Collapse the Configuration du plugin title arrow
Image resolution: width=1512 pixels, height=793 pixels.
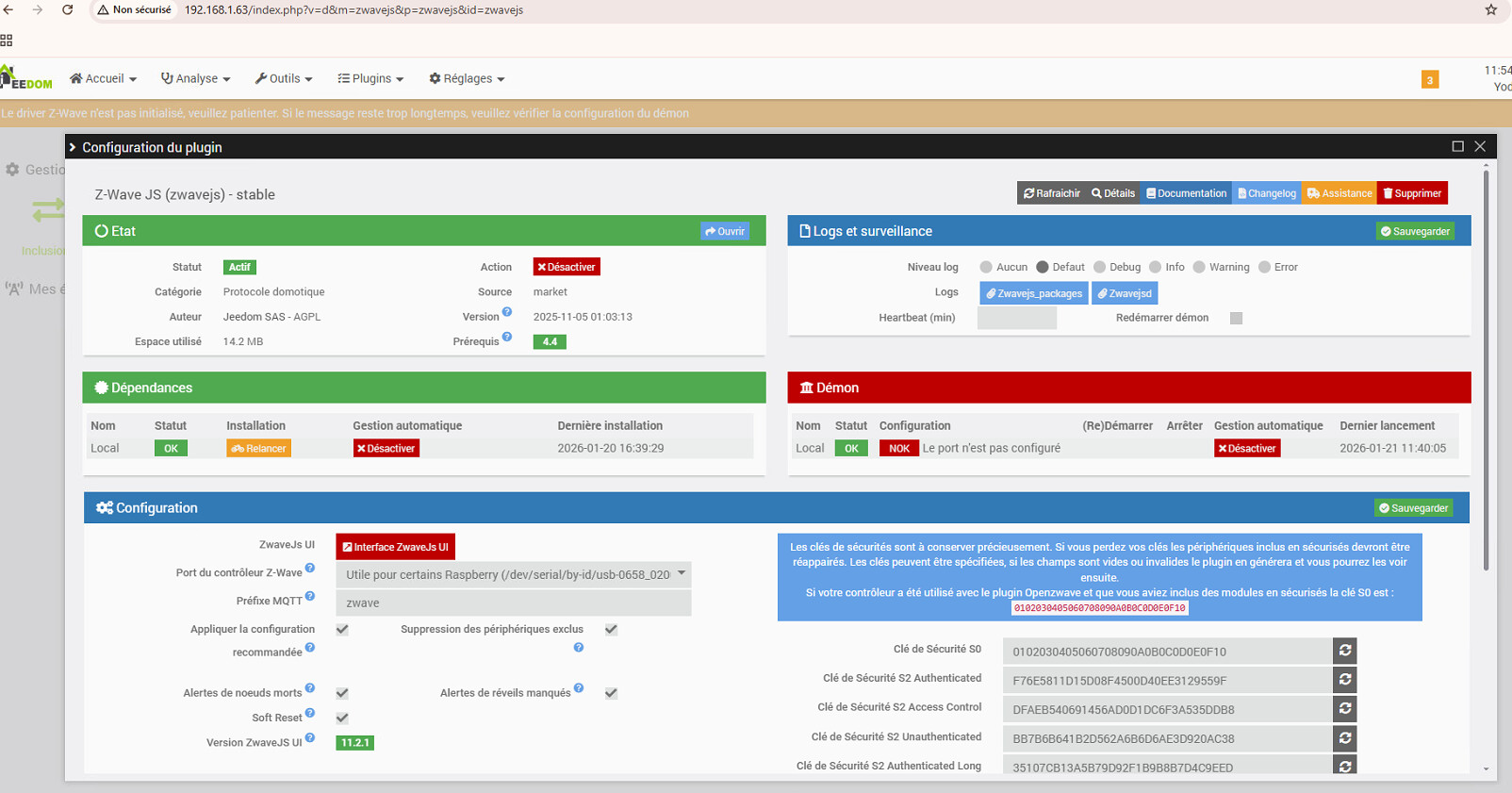point(73,147)
